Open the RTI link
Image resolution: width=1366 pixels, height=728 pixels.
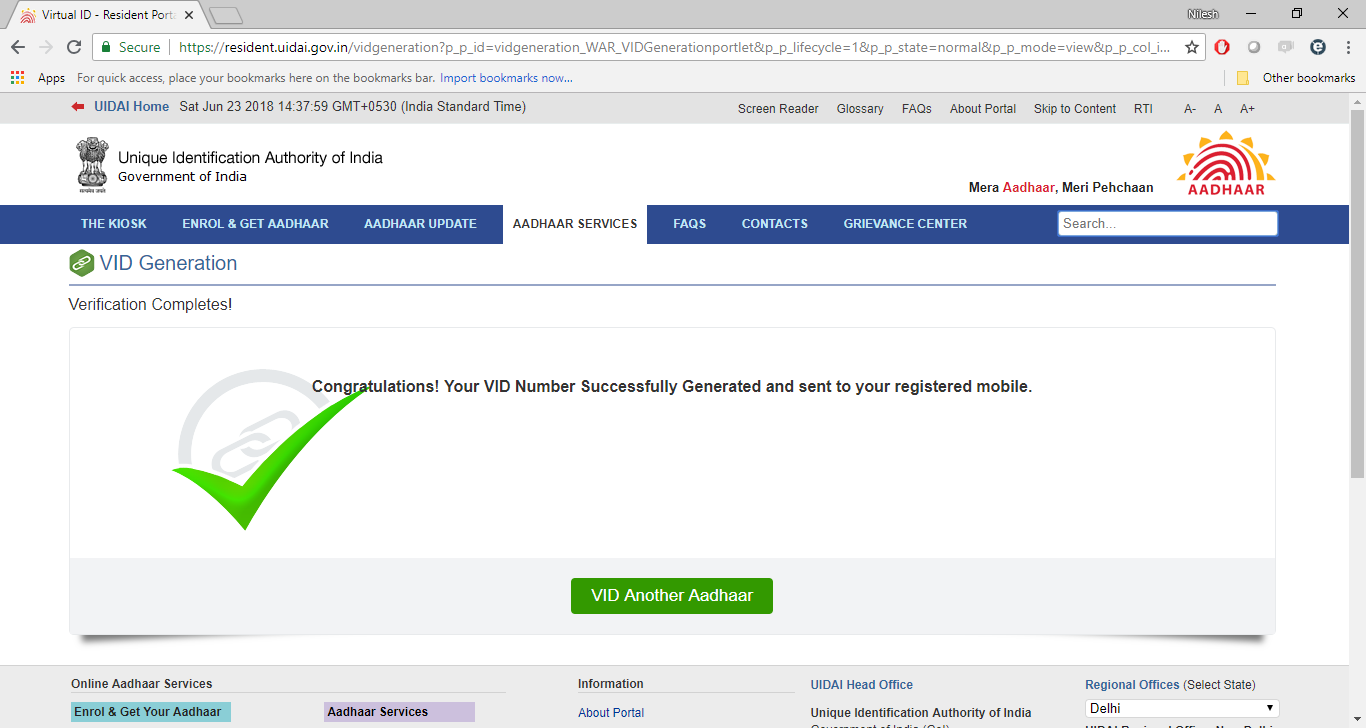pyautogui.click(x=1143, y=109)
